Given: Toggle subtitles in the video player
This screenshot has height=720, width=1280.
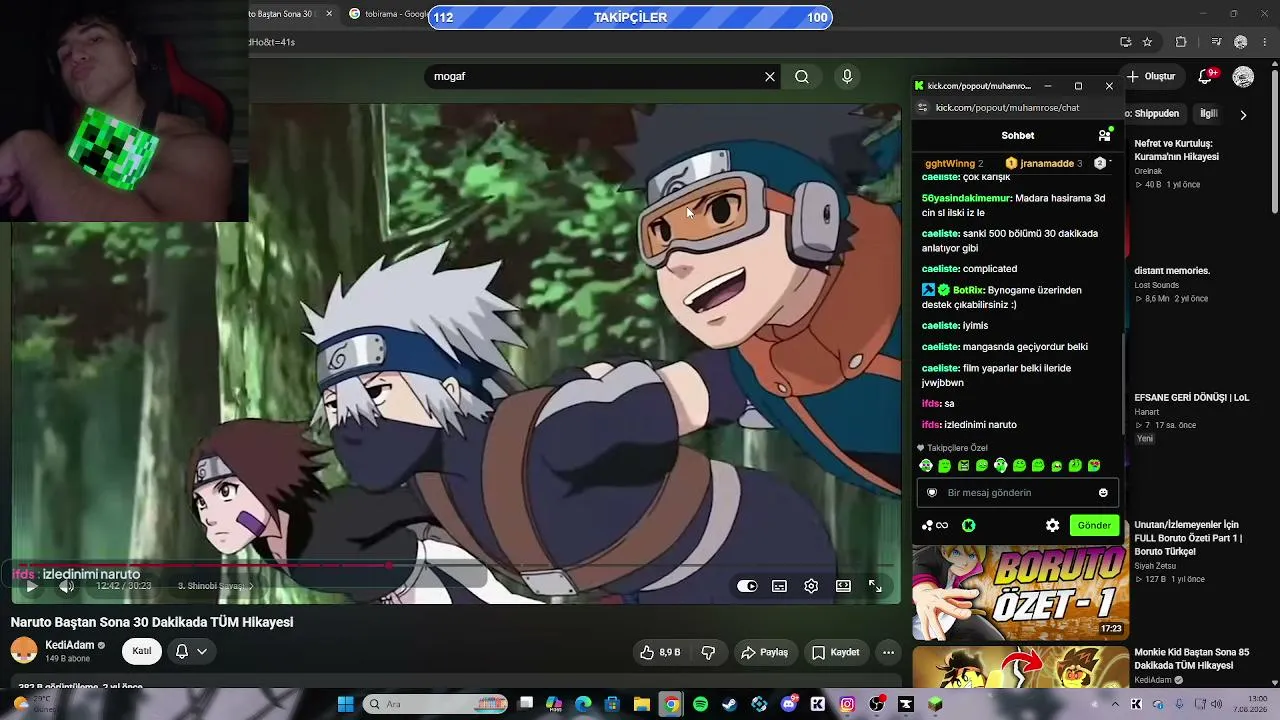Looking at the screenshot, I should click(779, 586).
